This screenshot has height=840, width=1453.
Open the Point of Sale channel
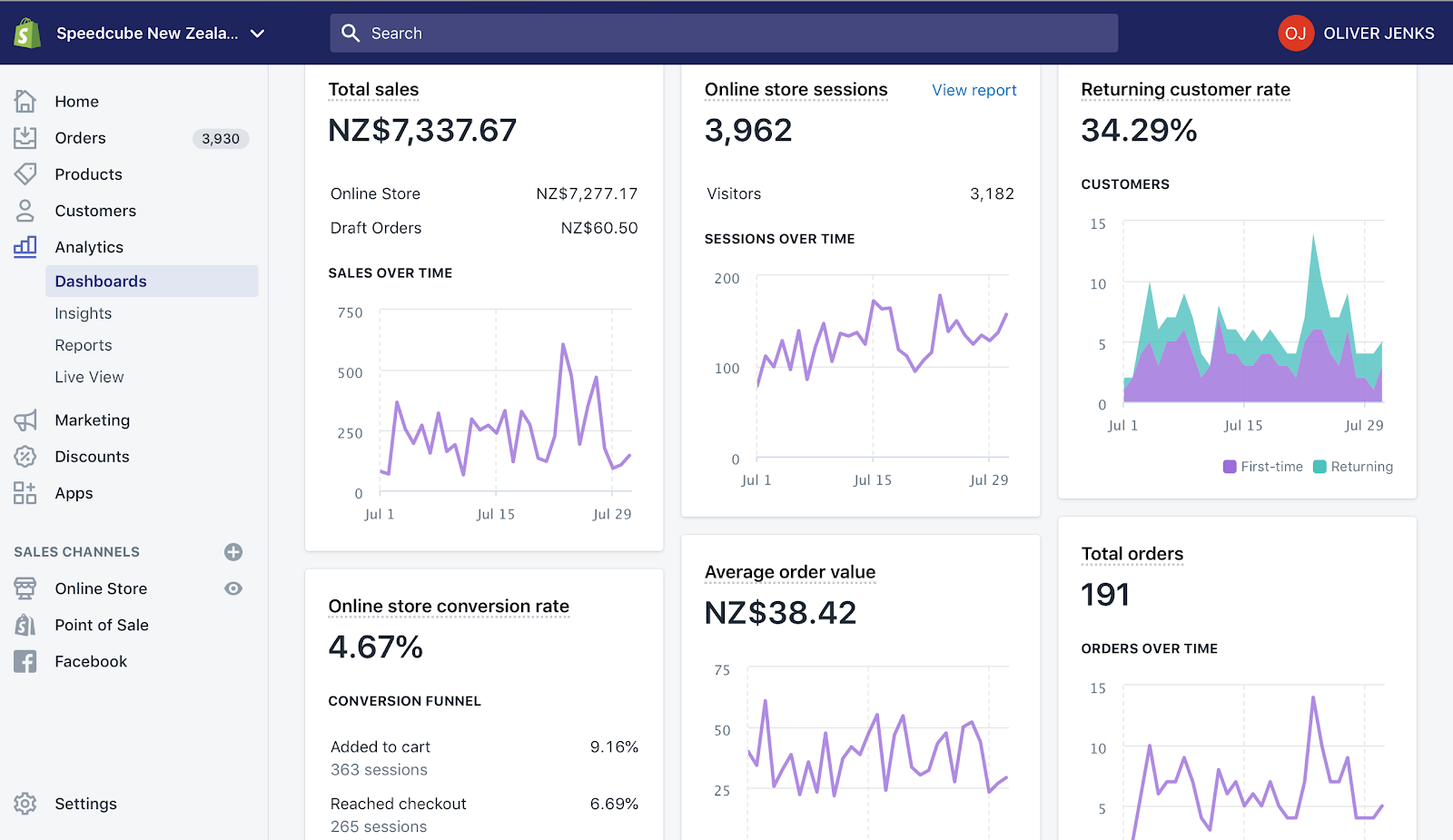[102, 625]
